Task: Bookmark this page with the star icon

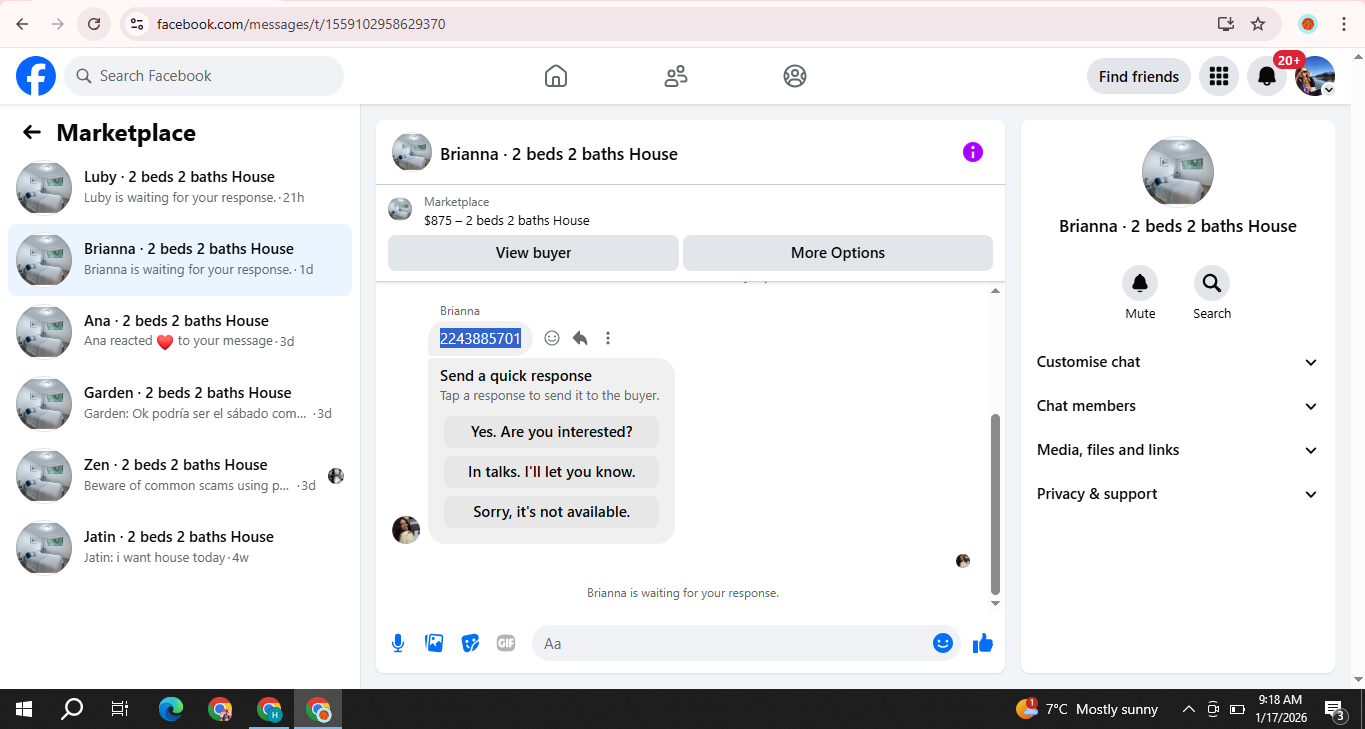Action: coord(1258,24)
